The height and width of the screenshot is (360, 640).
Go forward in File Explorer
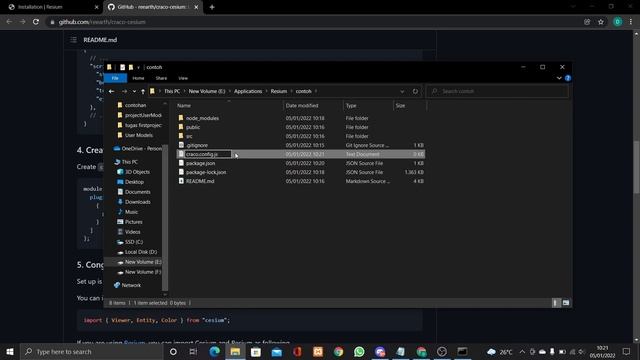pyautogui.click(x=124, y=91)
